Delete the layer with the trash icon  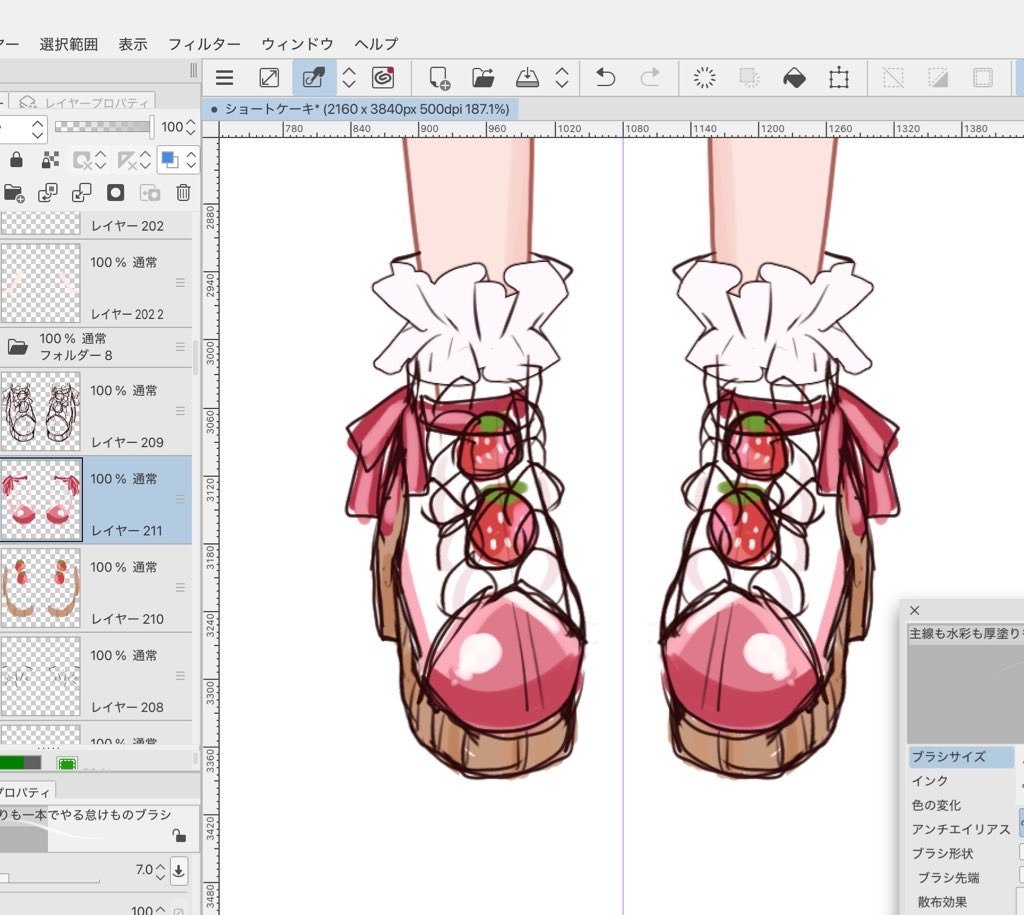click(183, 193)
